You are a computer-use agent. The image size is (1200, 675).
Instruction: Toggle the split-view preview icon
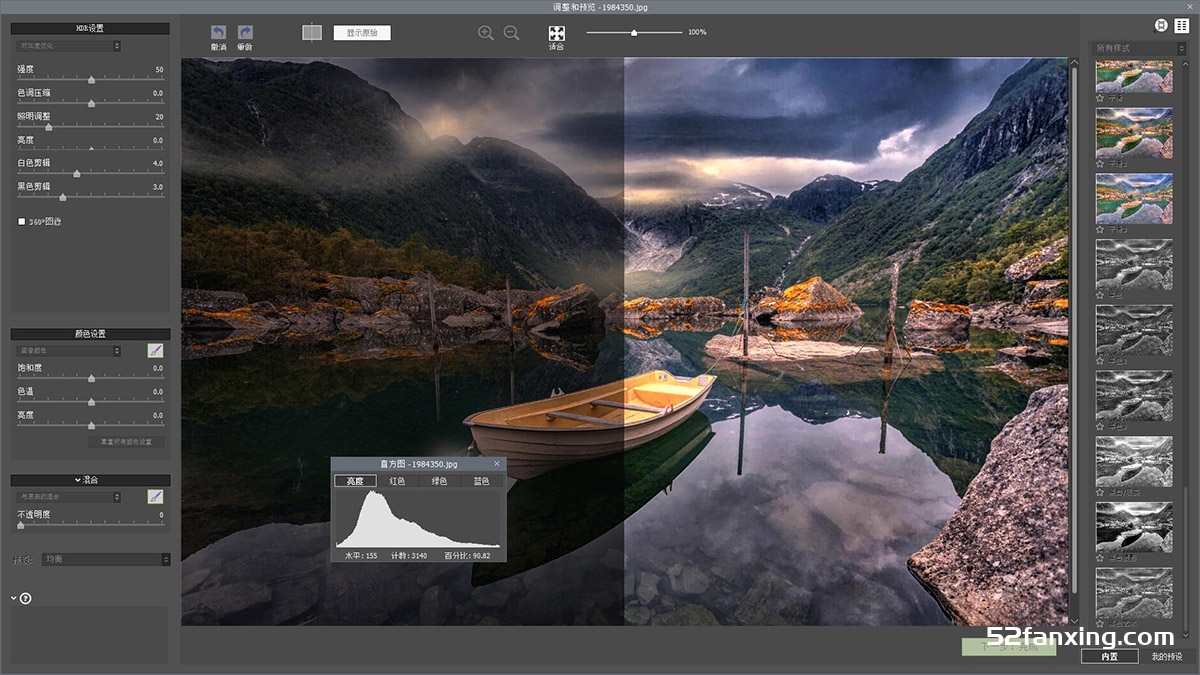tap(312, 32)
